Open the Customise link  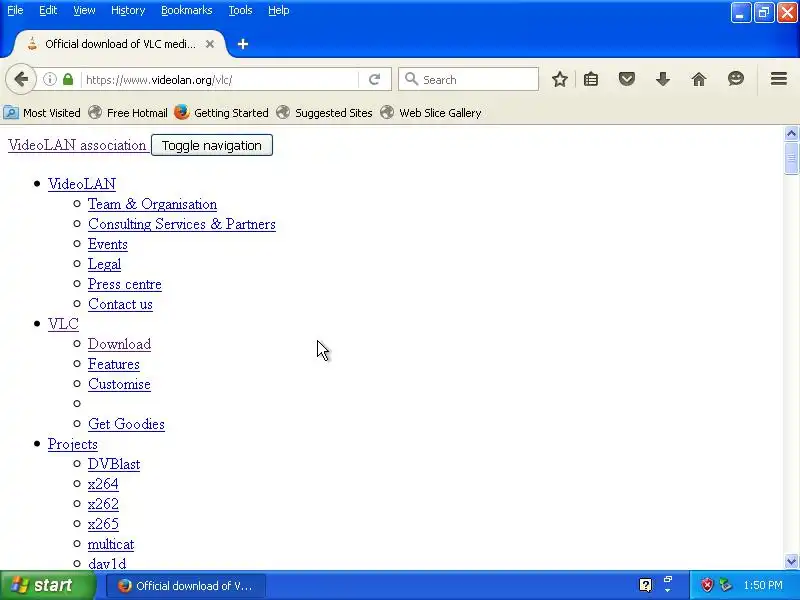[119, 384]
